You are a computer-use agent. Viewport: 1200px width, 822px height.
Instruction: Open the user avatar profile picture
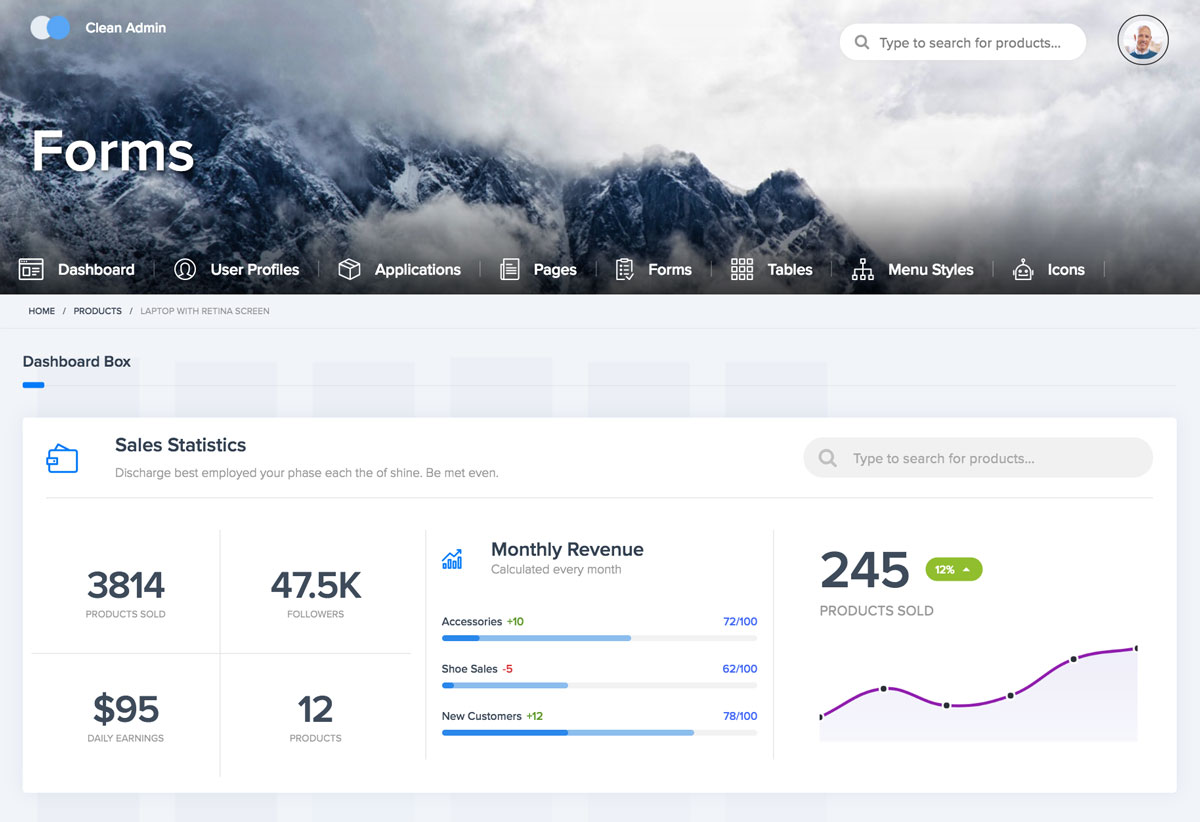[x=1142, y=41]
